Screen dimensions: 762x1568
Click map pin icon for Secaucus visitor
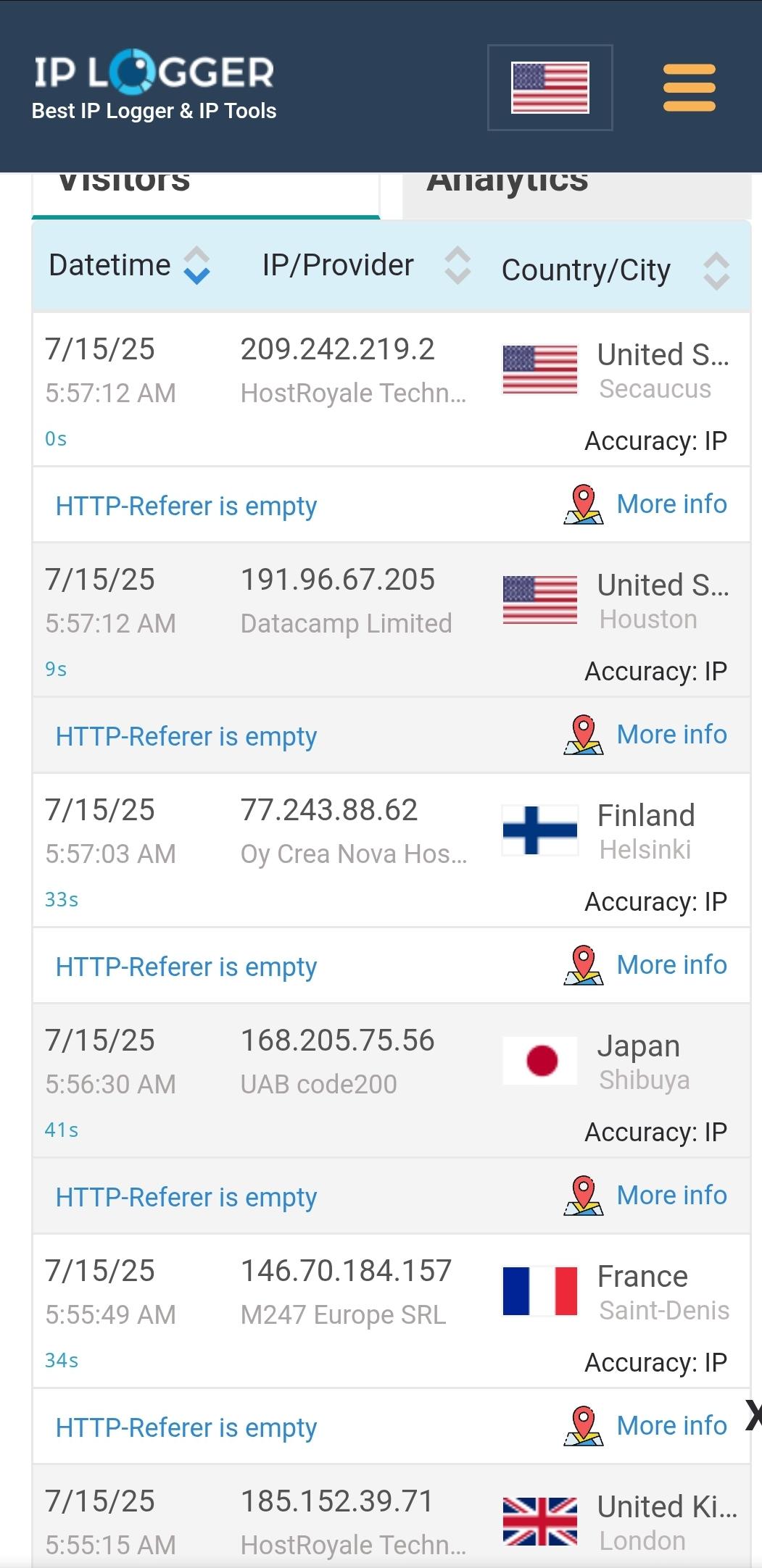[x=583, y=505]
